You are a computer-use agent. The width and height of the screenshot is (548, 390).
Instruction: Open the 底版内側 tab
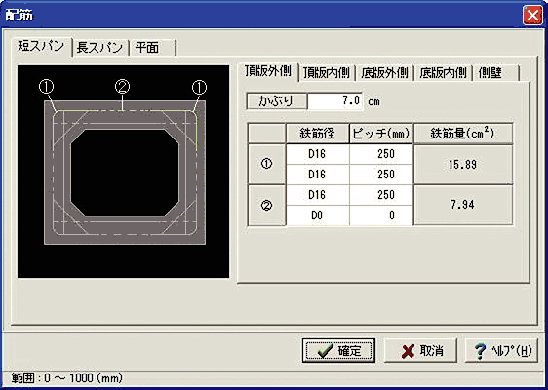tap(443, 73)
